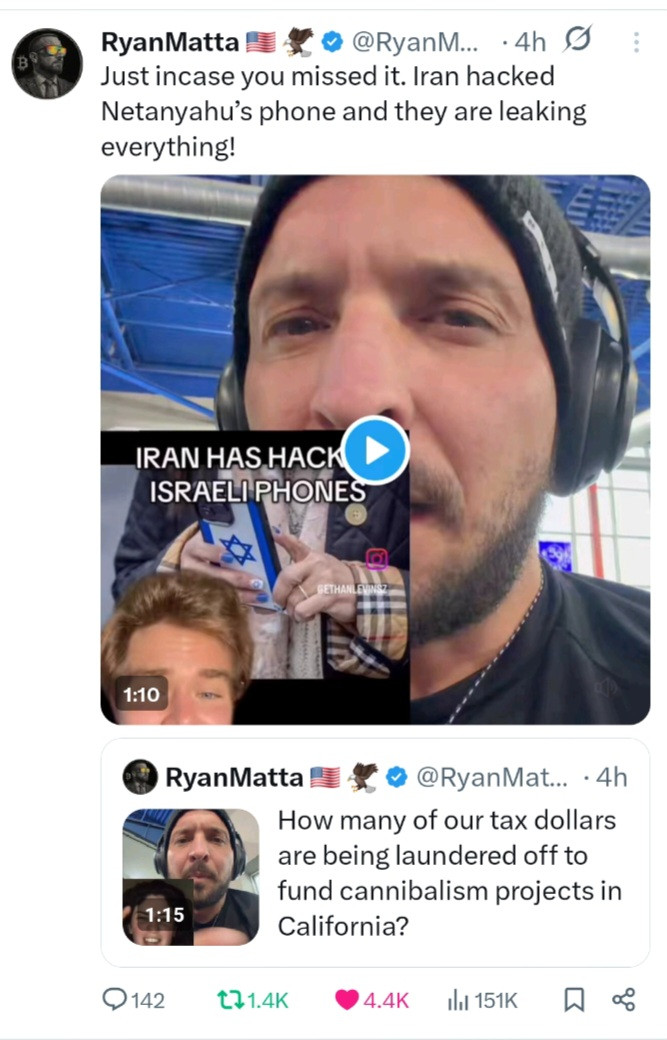
Task: Play the Iran hacked phones video
Action: pos(375,450)
